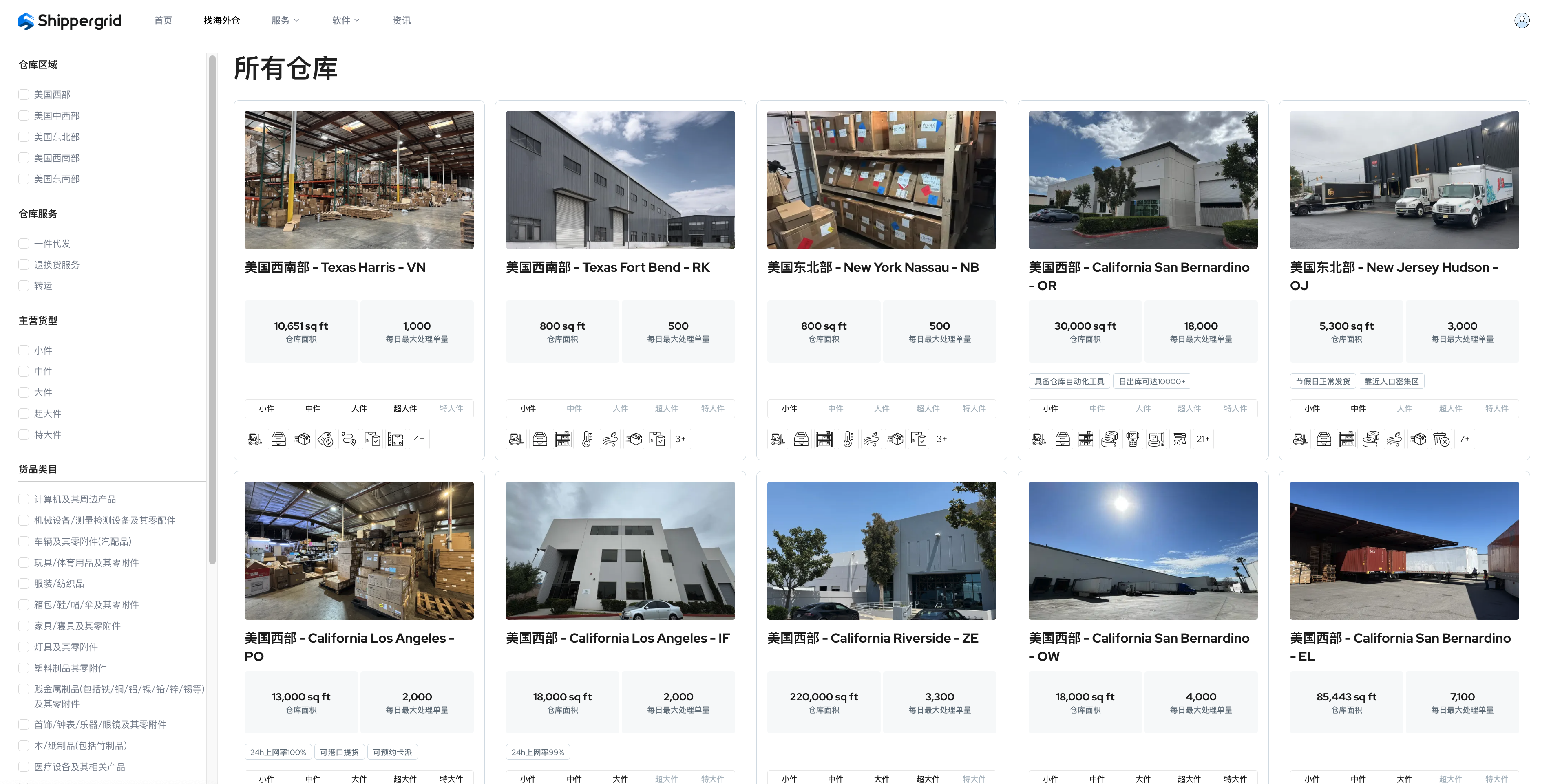The height and width of the screenshot is (784, 1551).
Task: Enable the 一件代发 service checkbox
Action: [24, 244]
